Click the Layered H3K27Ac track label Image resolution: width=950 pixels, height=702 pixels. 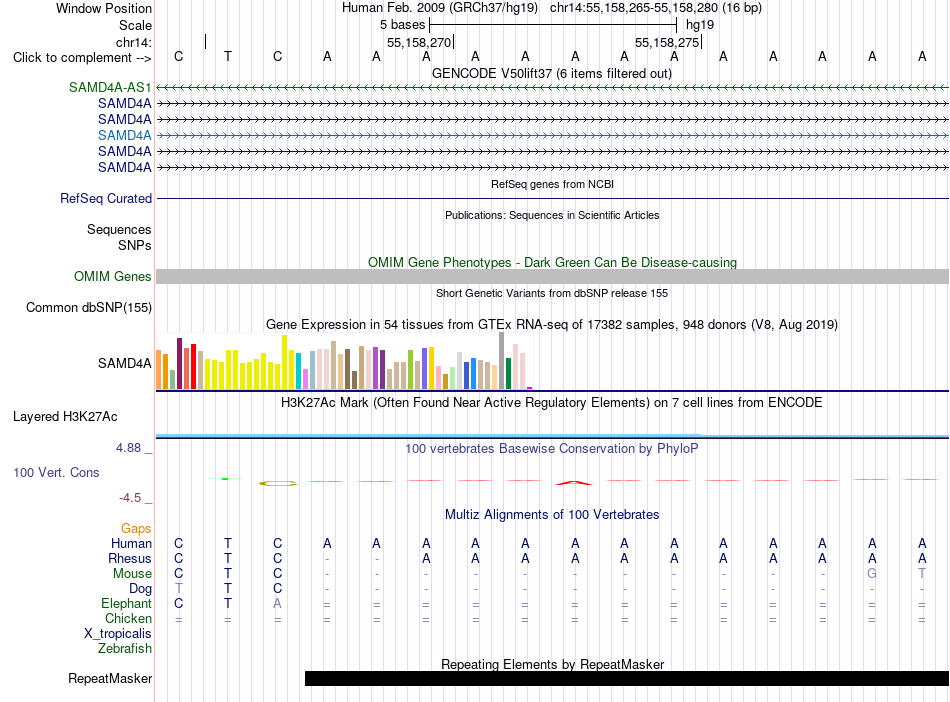[x=65, y=416]
